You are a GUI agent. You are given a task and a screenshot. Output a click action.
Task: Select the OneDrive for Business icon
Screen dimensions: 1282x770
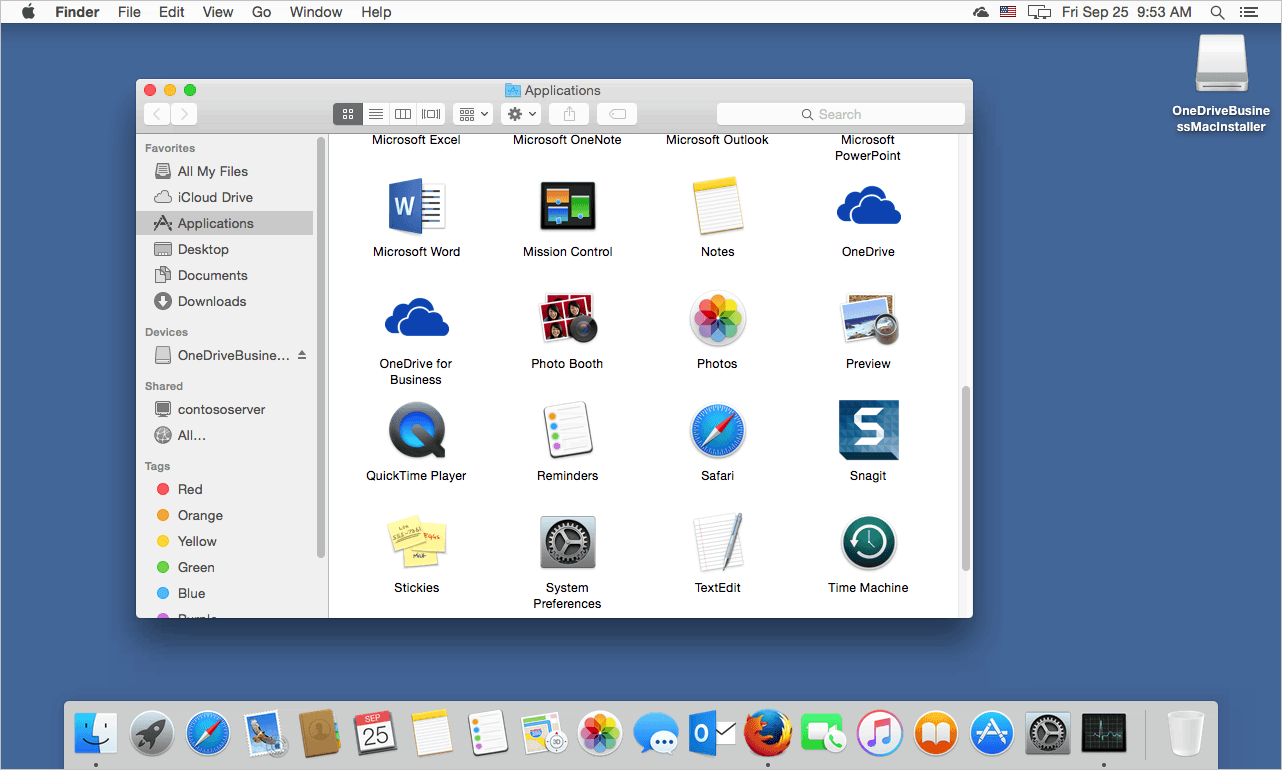tap(416, 318)
